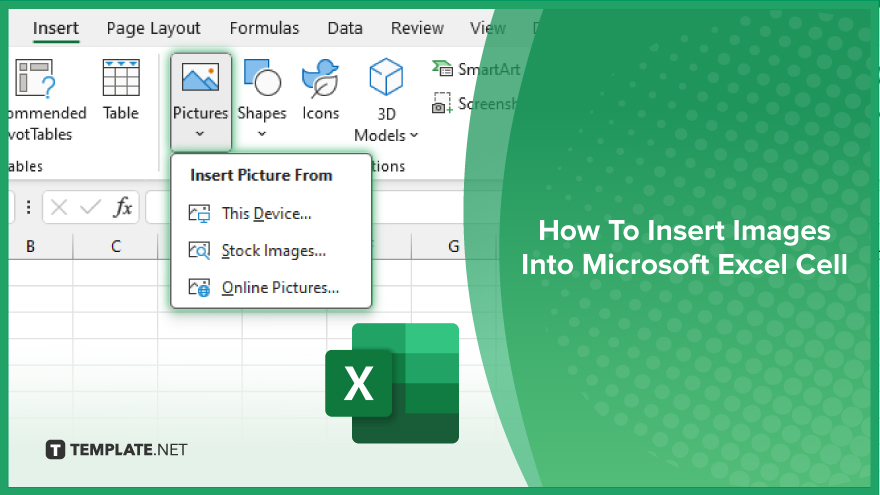Click the This Device monitor icon

pos(199,214)
